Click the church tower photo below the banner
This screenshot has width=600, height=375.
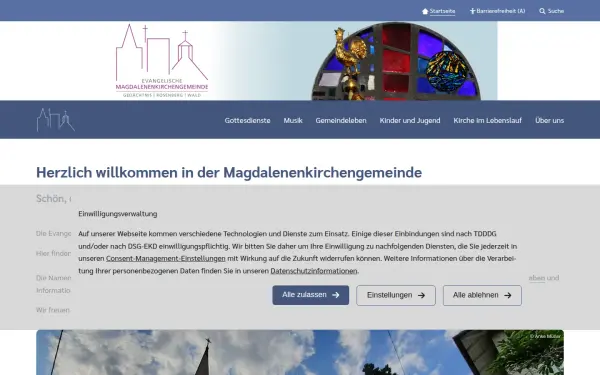(300, 352)
